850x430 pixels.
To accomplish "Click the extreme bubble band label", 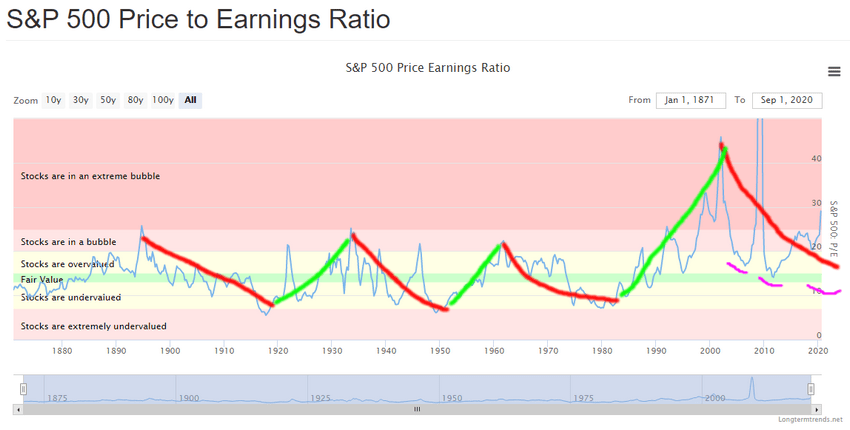I will click(x=91, y=176).
